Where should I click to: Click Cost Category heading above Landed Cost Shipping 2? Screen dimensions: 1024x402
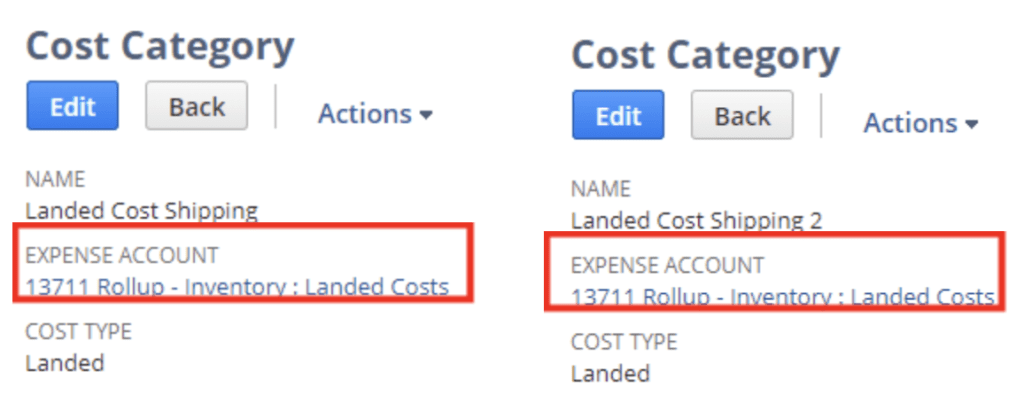pos(705,56)
